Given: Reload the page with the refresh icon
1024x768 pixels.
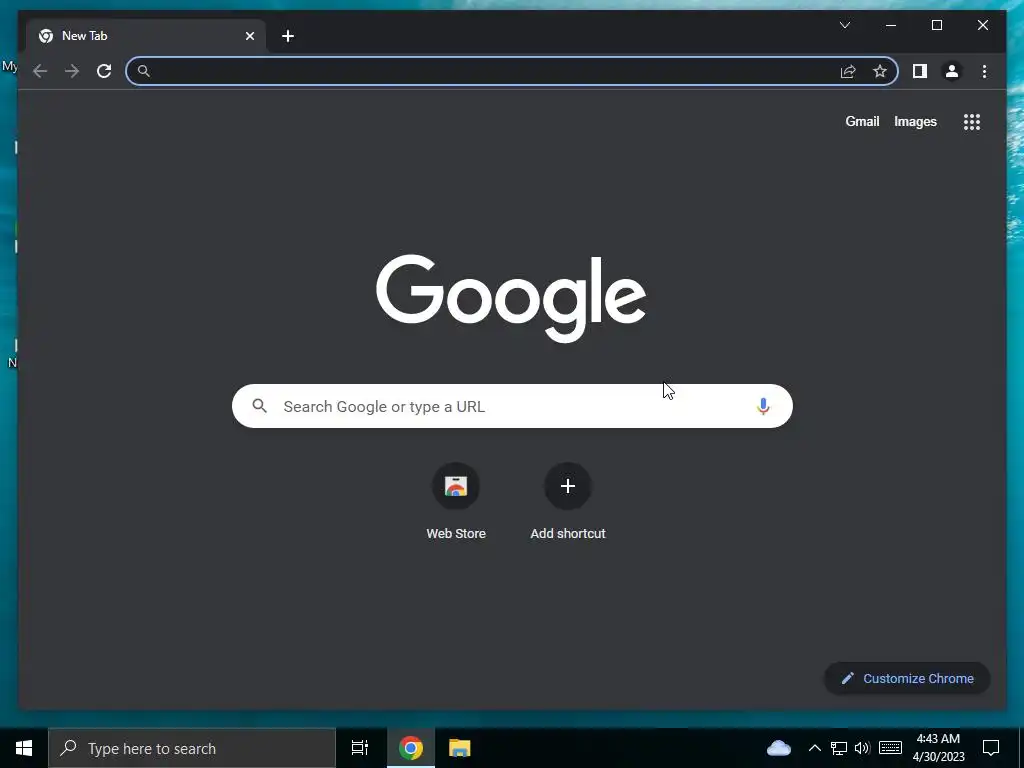Looking at the screenshot, I should 104,71.
